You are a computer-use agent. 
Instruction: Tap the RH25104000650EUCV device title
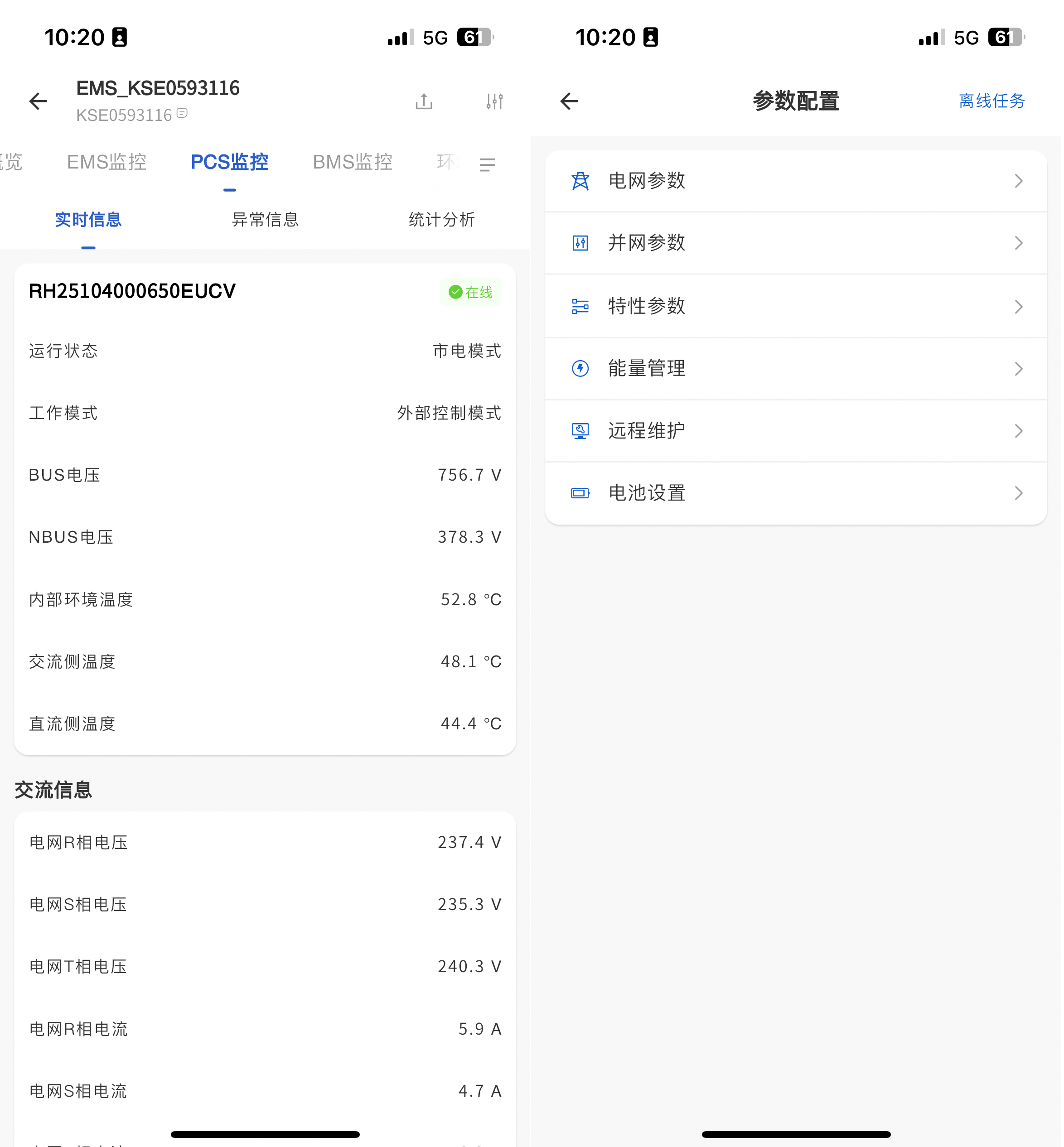(132, 291)
